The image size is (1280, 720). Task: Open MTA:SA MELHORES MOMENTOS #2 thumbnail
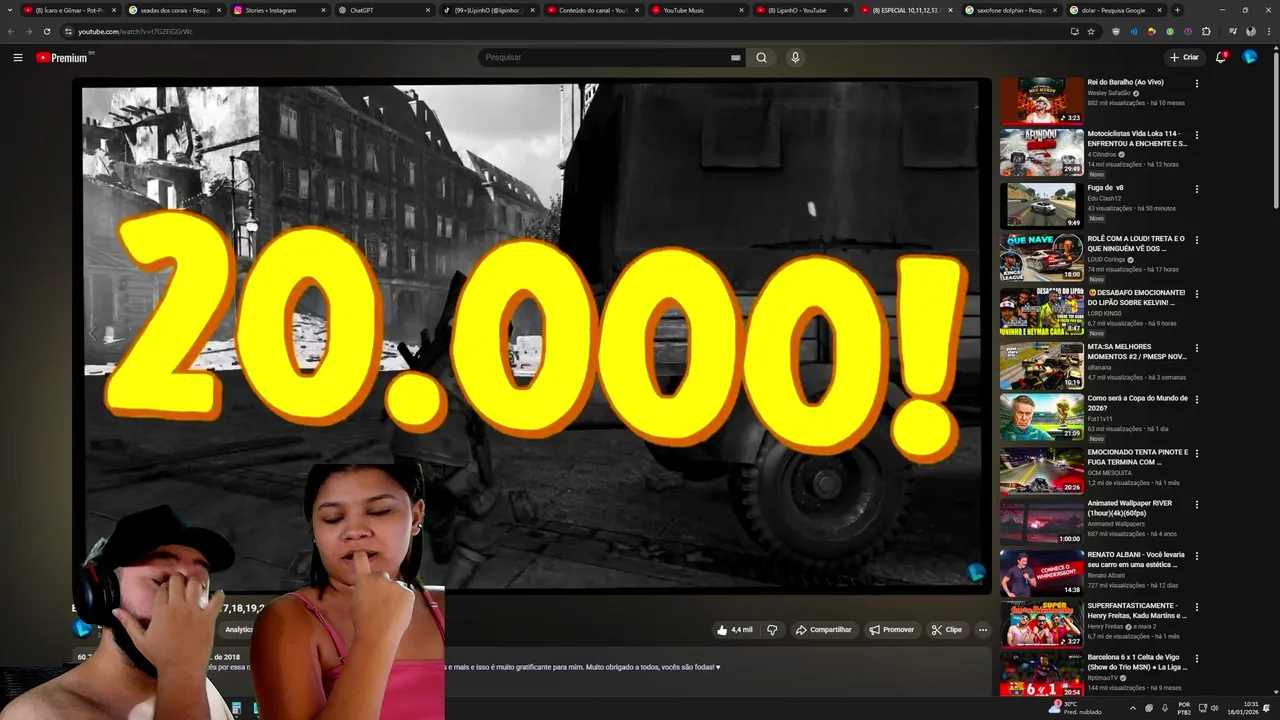click(x=1041, y=367)
